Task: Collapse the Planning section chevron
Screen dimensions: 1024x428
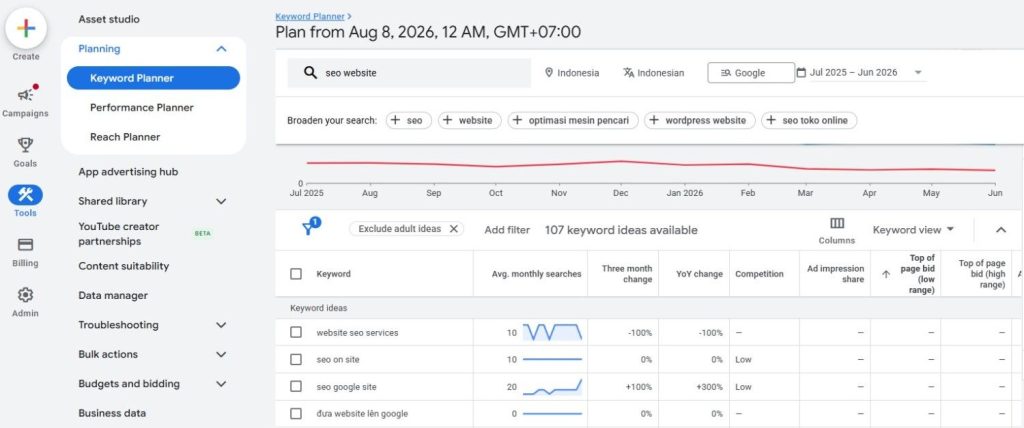Action: coord(221,49)
